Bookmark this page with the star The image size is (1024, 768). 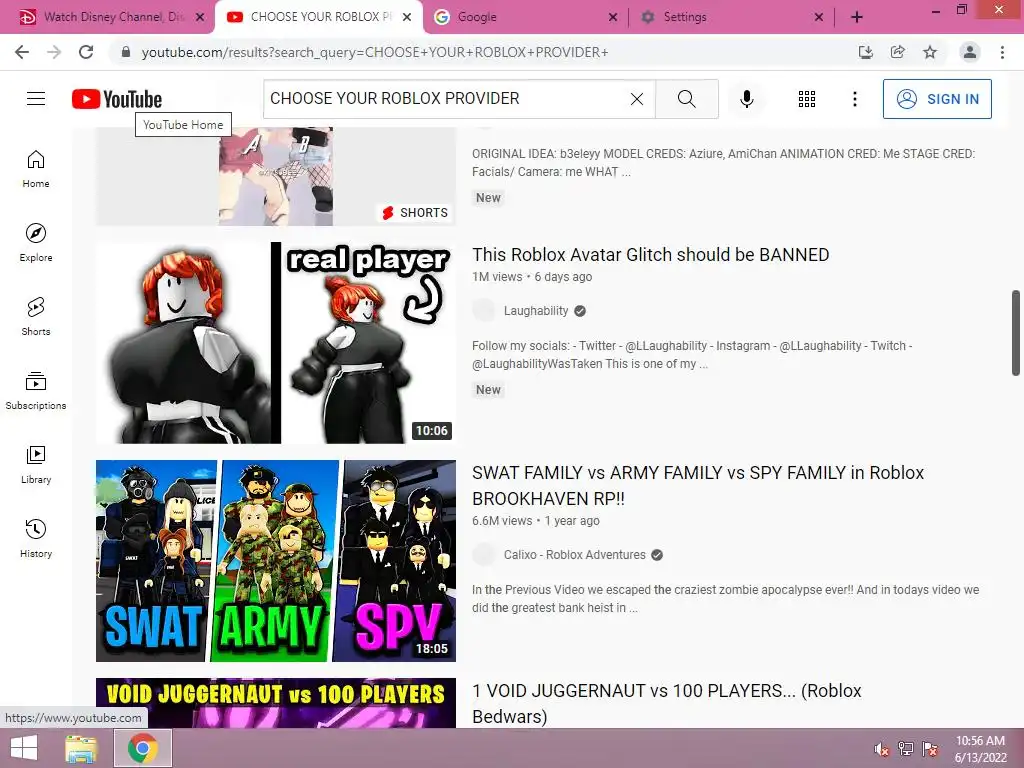click(930, 52)
